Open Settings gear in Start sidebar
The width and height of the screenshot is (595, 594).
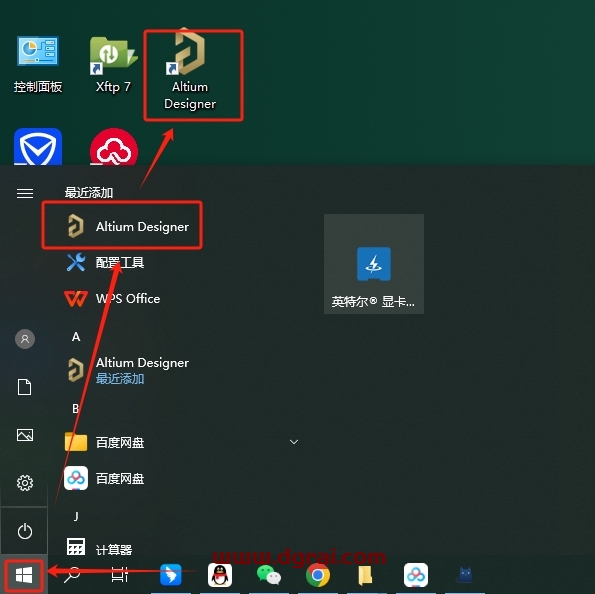click(25, 483)
